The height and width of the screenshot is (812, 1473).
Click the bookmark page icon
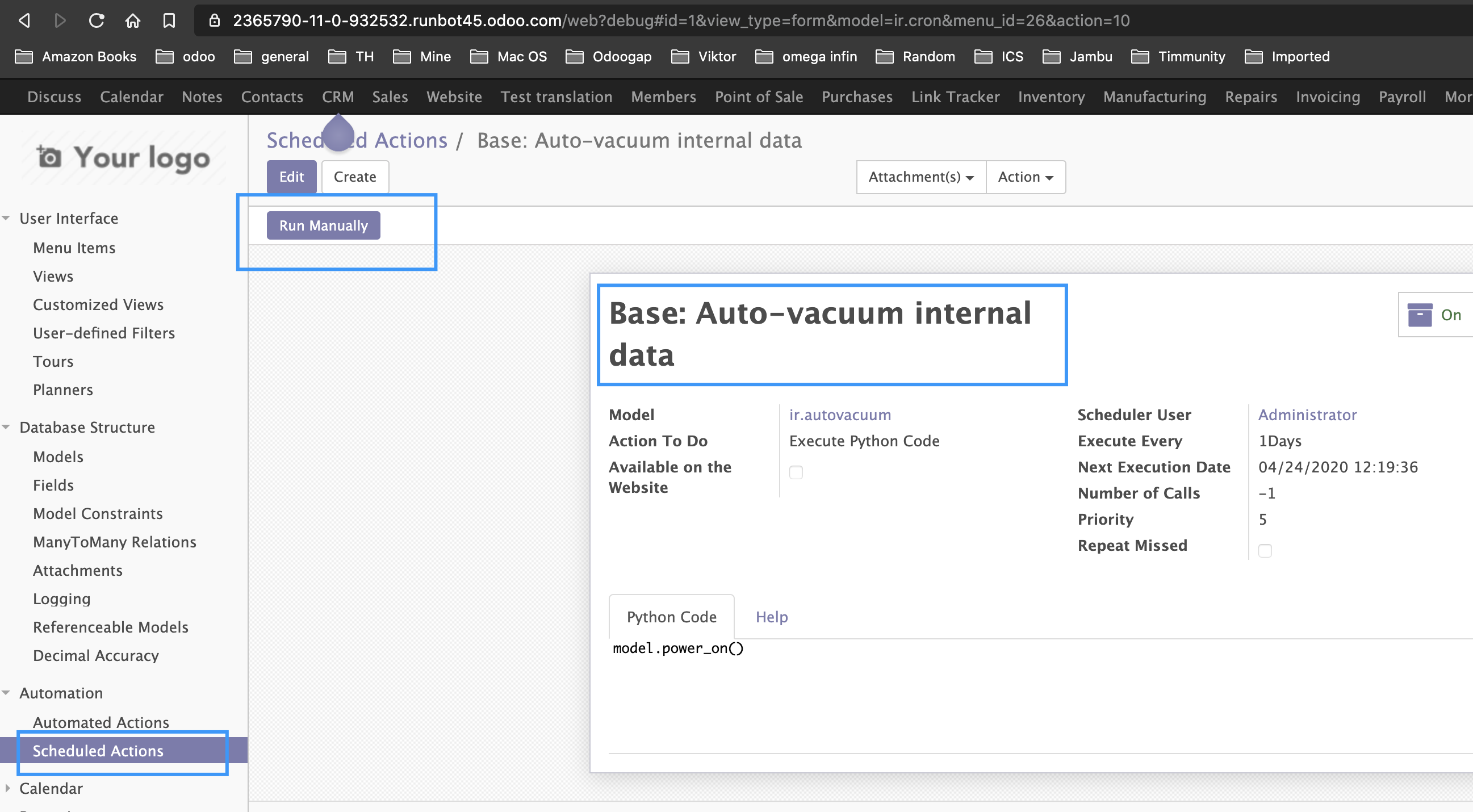tap(169, 20)
